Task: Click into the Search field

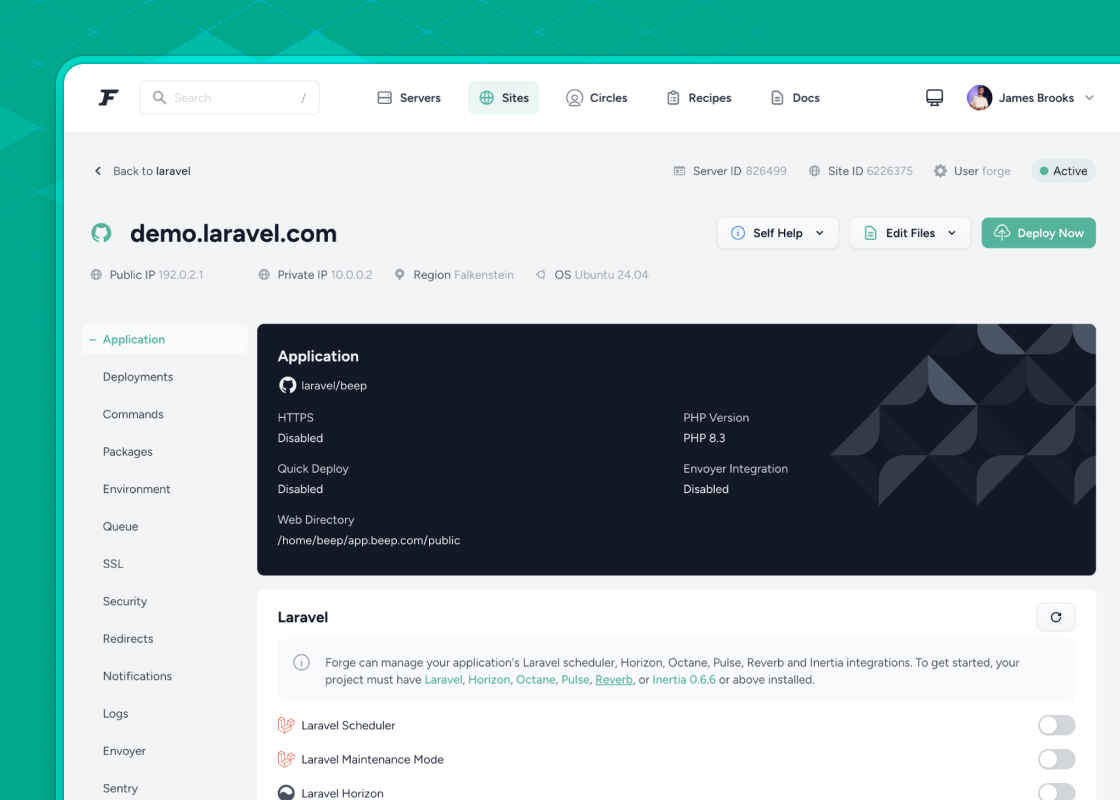Action: click(230, 98)
